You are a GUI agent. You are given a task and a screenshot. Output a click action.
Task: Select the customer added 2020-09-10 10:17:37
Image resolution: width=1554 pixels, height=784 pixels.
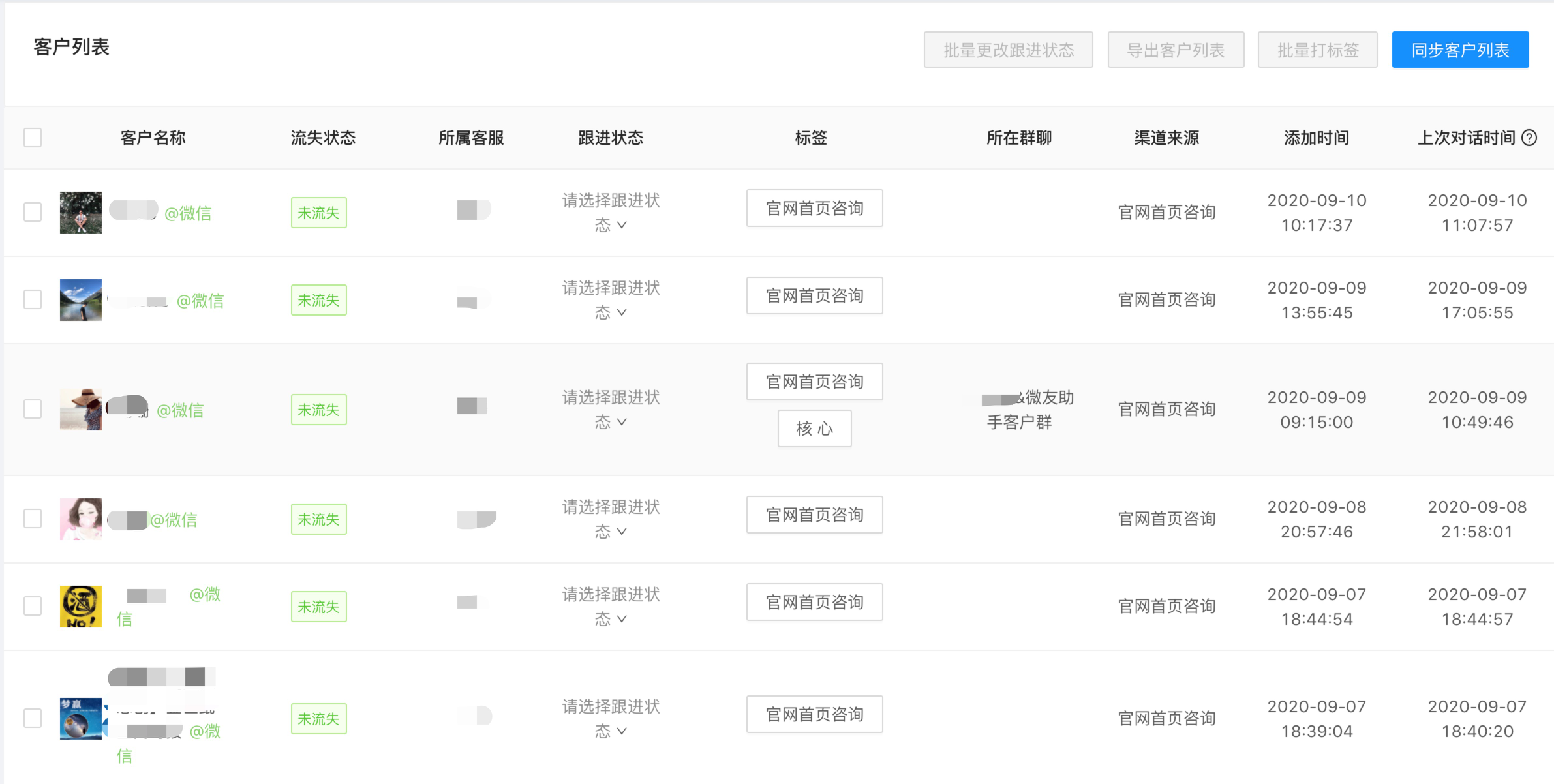click(33, 212)
